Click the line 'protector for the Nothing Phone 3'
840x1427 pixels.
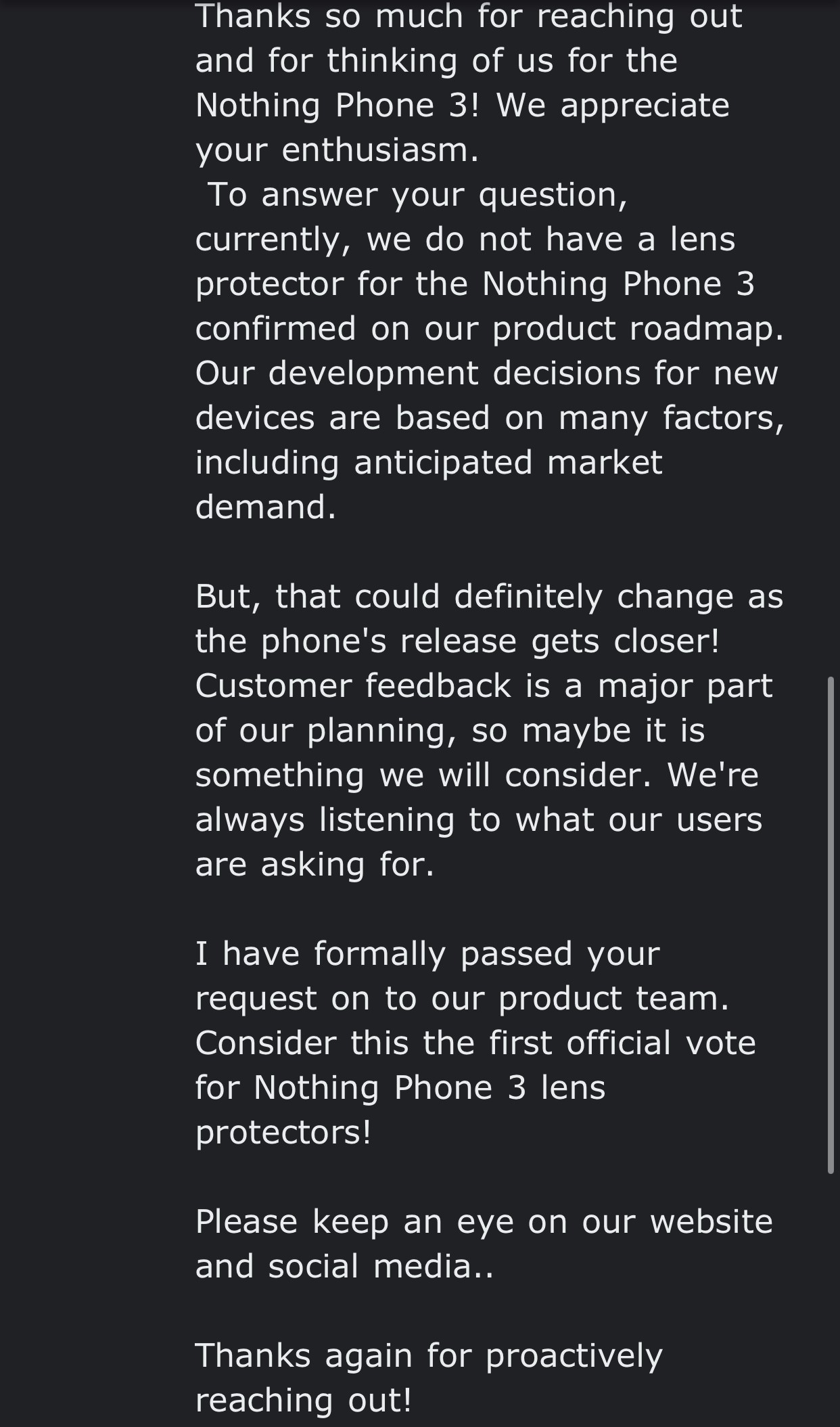click(474, 284)
